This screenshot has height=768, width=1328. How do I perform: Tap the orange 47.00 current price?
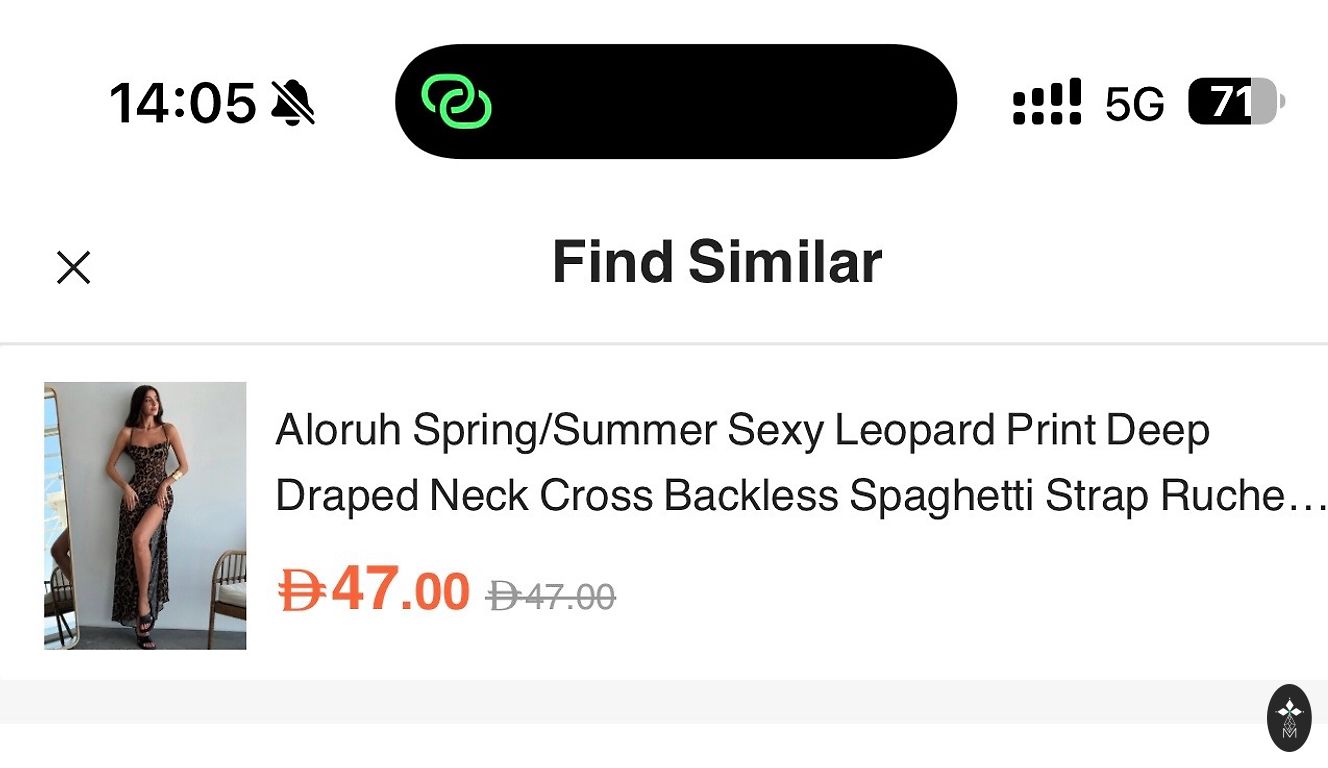(400, 590)
